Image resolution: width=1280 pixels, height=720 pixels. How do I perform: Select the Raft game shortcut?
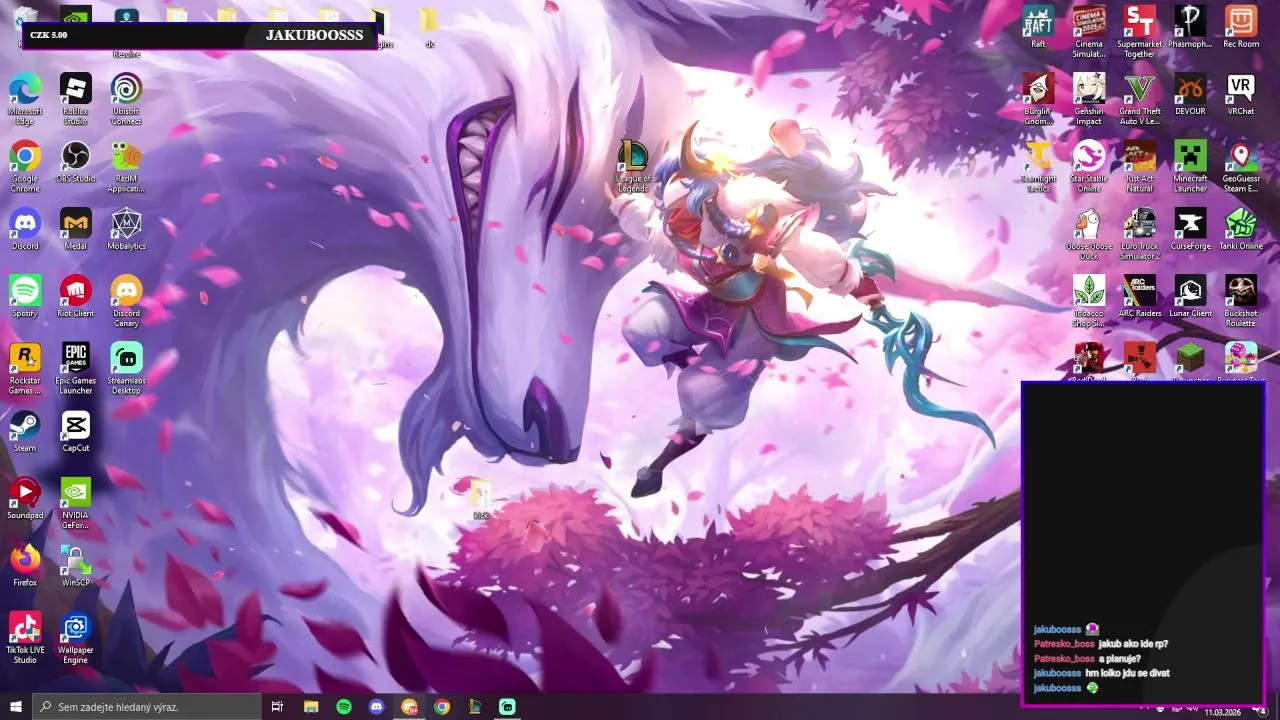(1038, 25)
